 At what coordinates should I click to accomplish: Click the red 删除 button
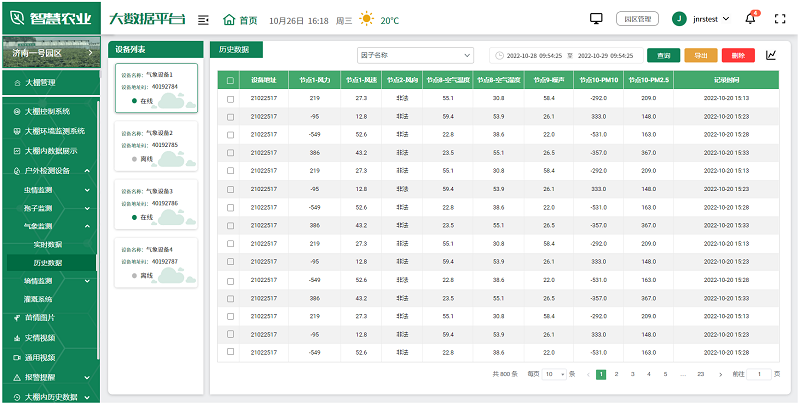(738, 56)
